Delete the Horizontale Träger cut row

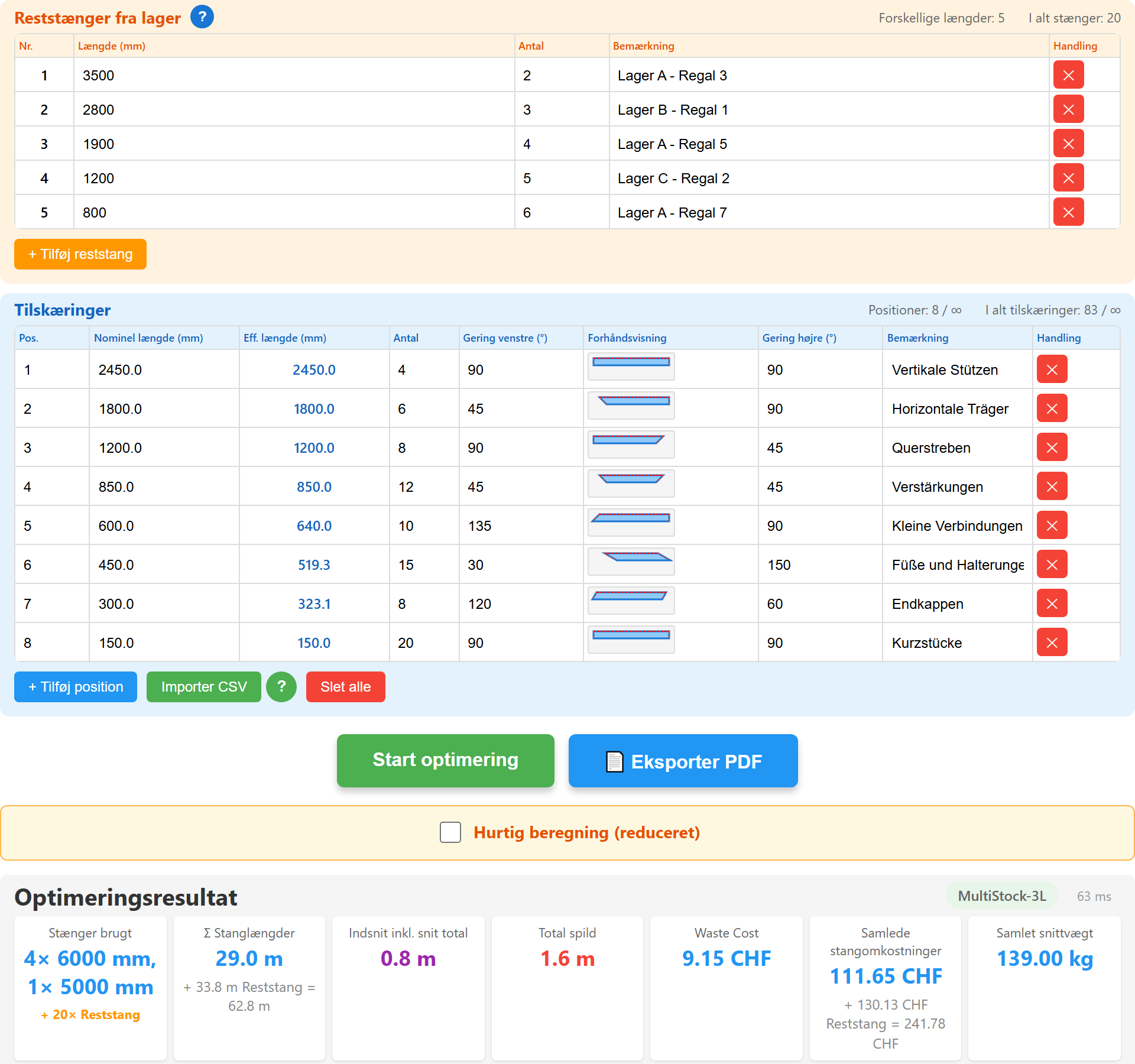point(1052,408)
